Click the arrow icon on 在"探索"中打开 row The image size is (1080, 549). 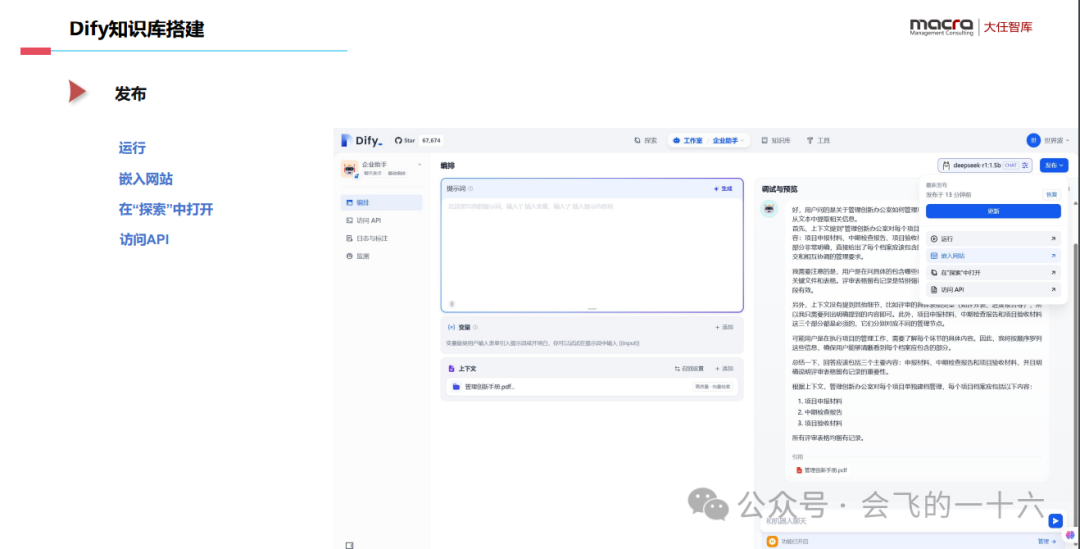pos(1053,272)
